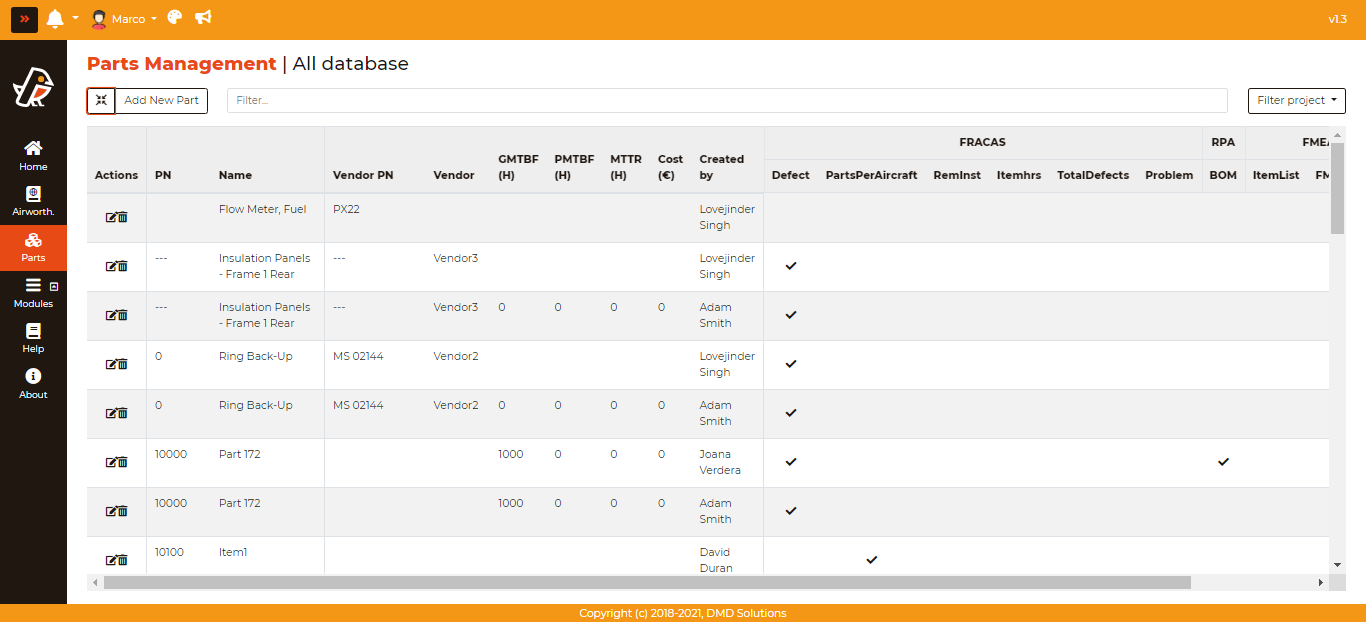Open the color theme palette icon
1366x622 pixels.
[x=175, y=18]
